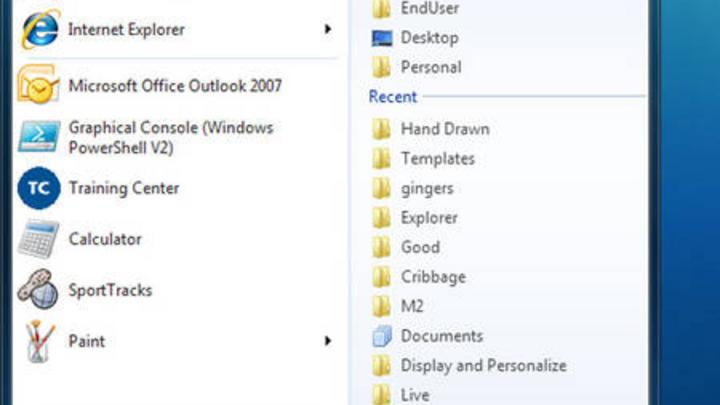Open the gingers folder
This screenshot has width=720, height=405.
click(426, 188)
